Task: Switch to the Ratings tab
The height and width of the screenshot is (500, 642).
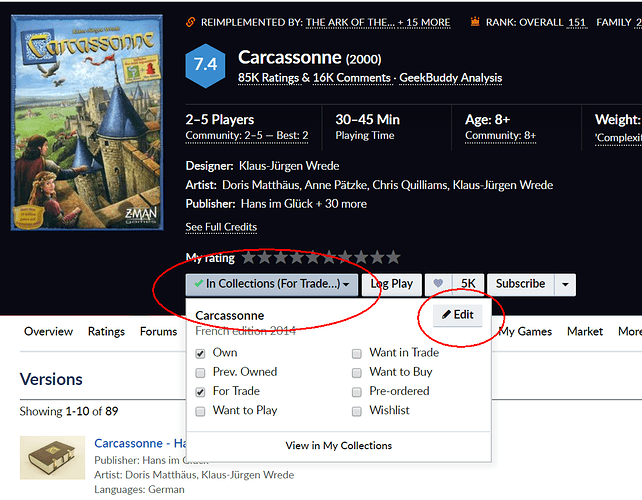Action: (106, 331)
